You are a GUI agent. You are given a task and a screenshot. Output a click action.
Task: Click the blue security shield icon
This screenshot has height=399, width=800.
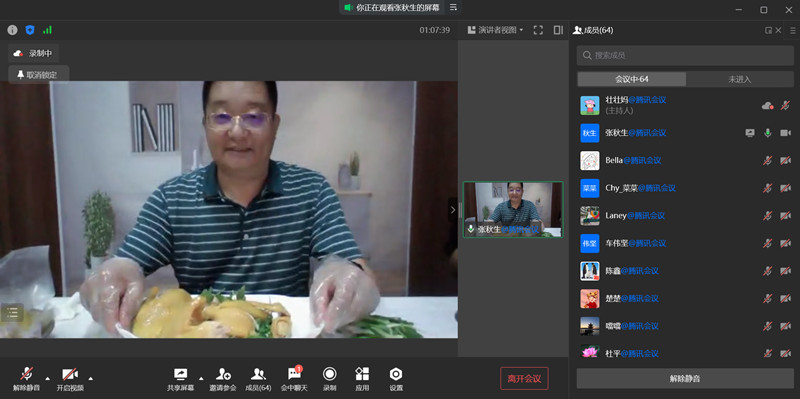[30, 30]
